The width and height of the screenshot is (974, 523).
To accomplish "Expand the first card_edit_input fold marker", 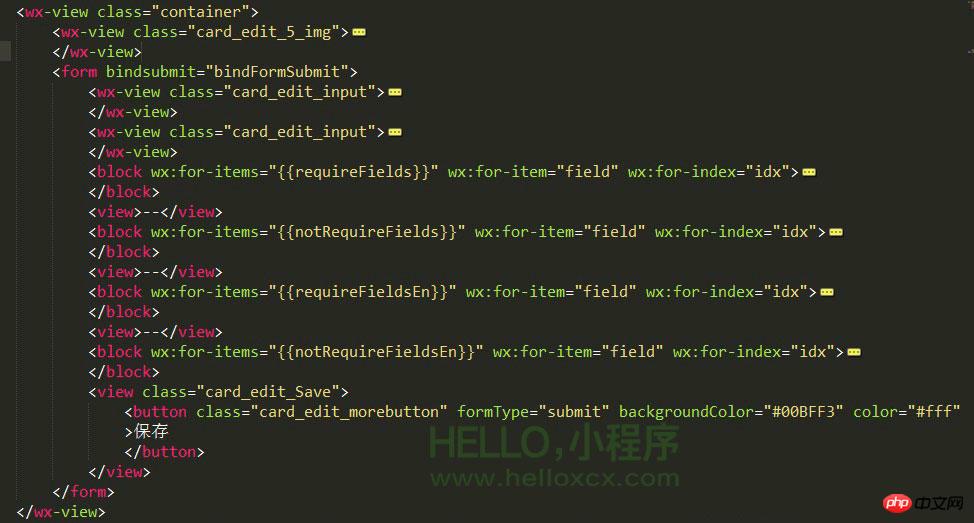I will pyautogui.click(x=395, y=93).
